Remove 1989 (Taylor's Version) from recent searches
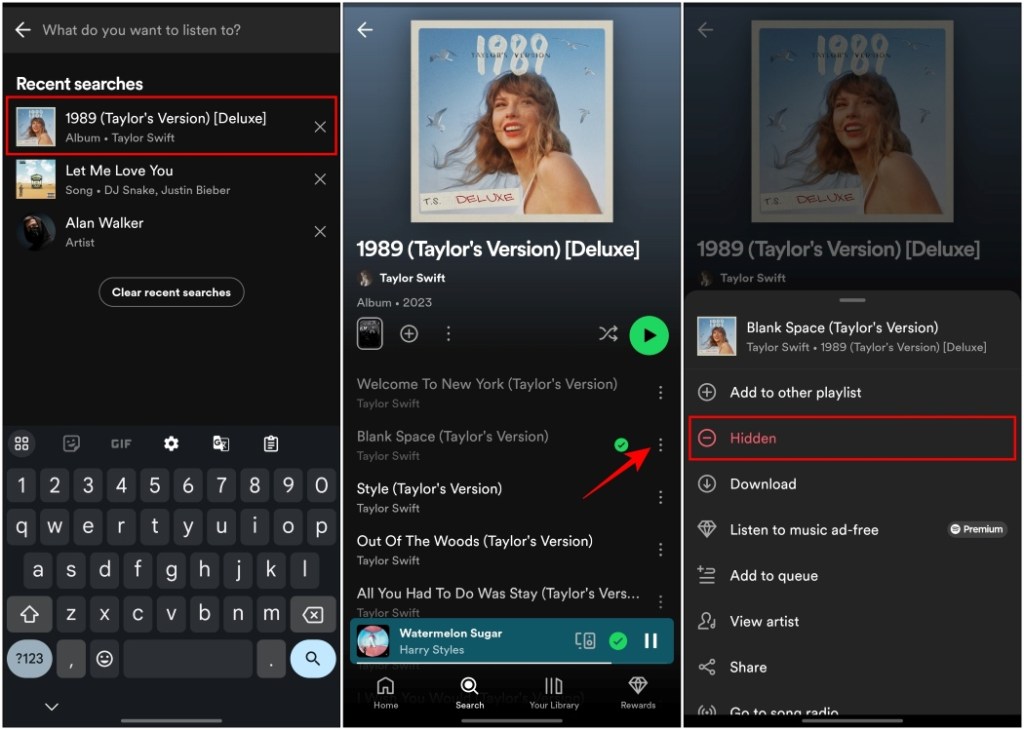1024x730 pixels. click(x=320, y=127)
